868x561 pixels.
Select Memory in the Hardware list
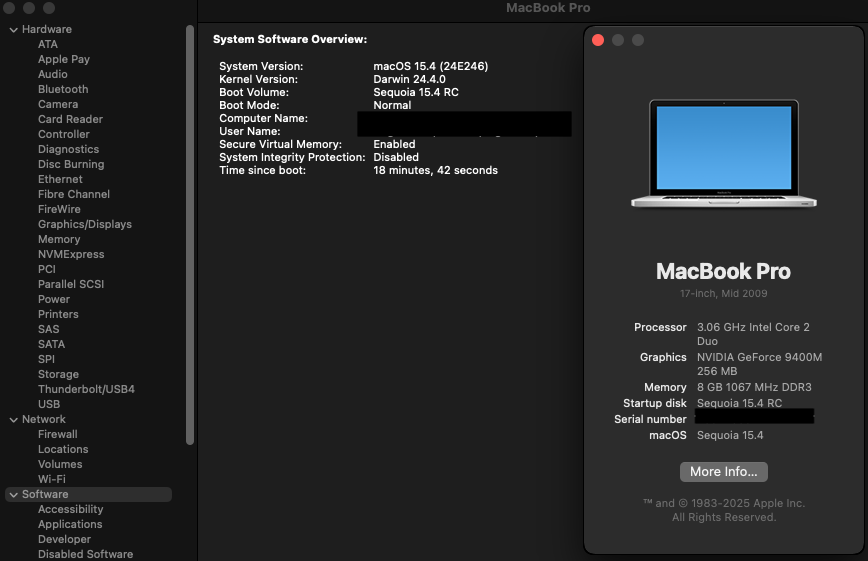59,239
